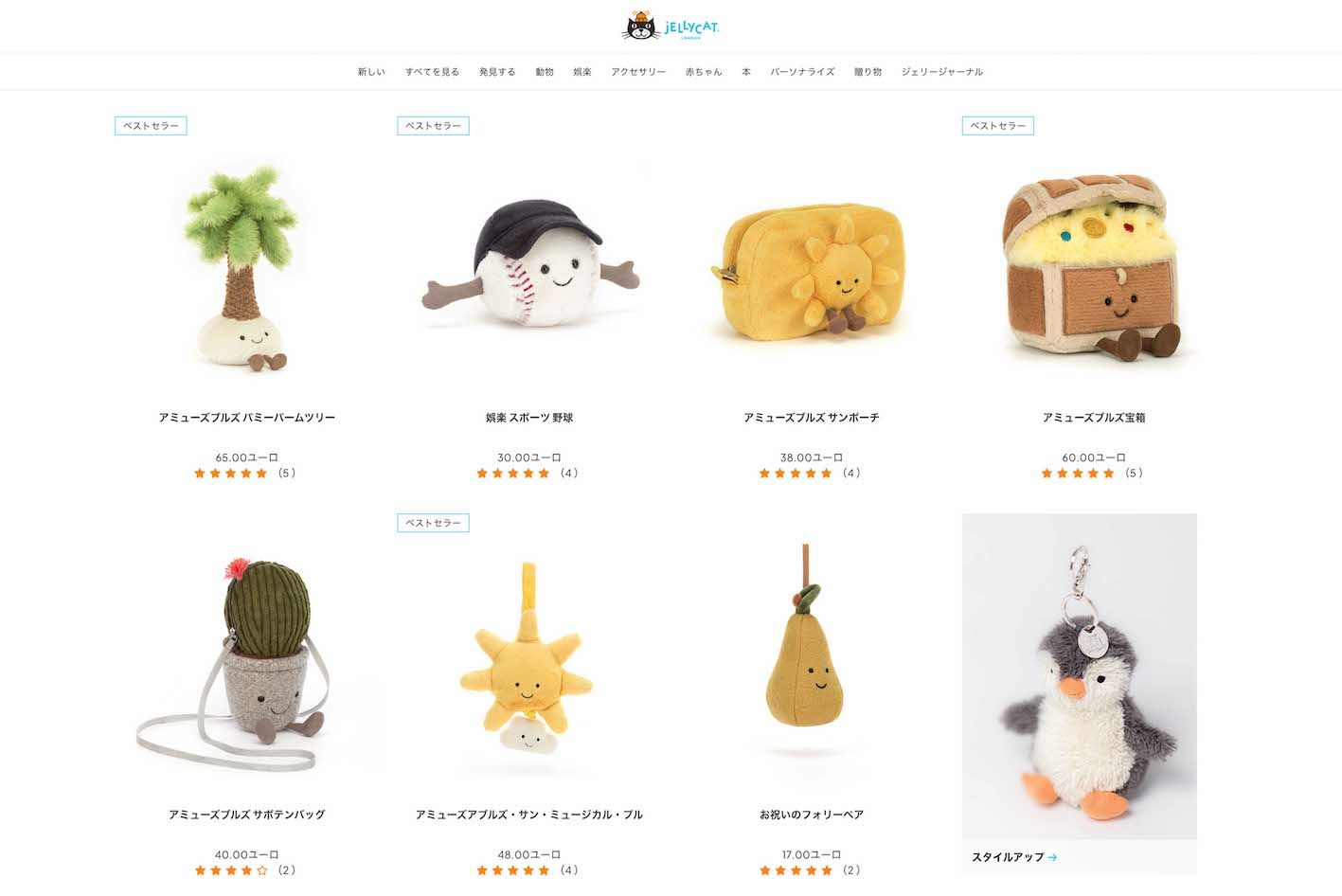Open the treasure chest plush image
Screen dimensions: 1342x896
coord(1094,267)
